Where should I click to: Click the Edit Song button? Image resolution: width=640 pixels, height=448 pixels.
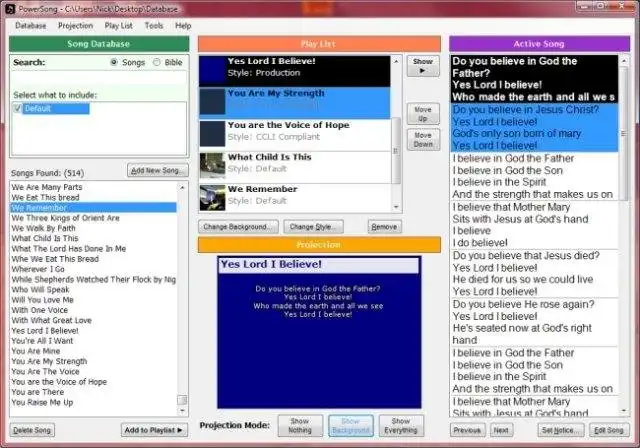(609, 430)
